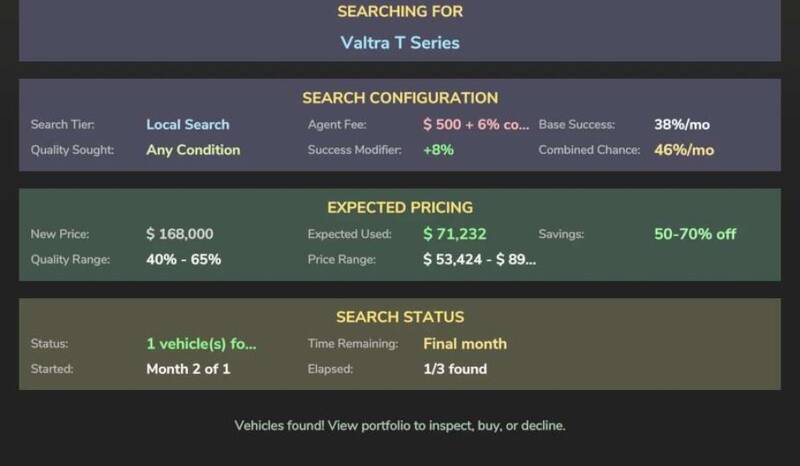
Task: Click the Vehicles found portfolio message
Action: click(399, 425)
